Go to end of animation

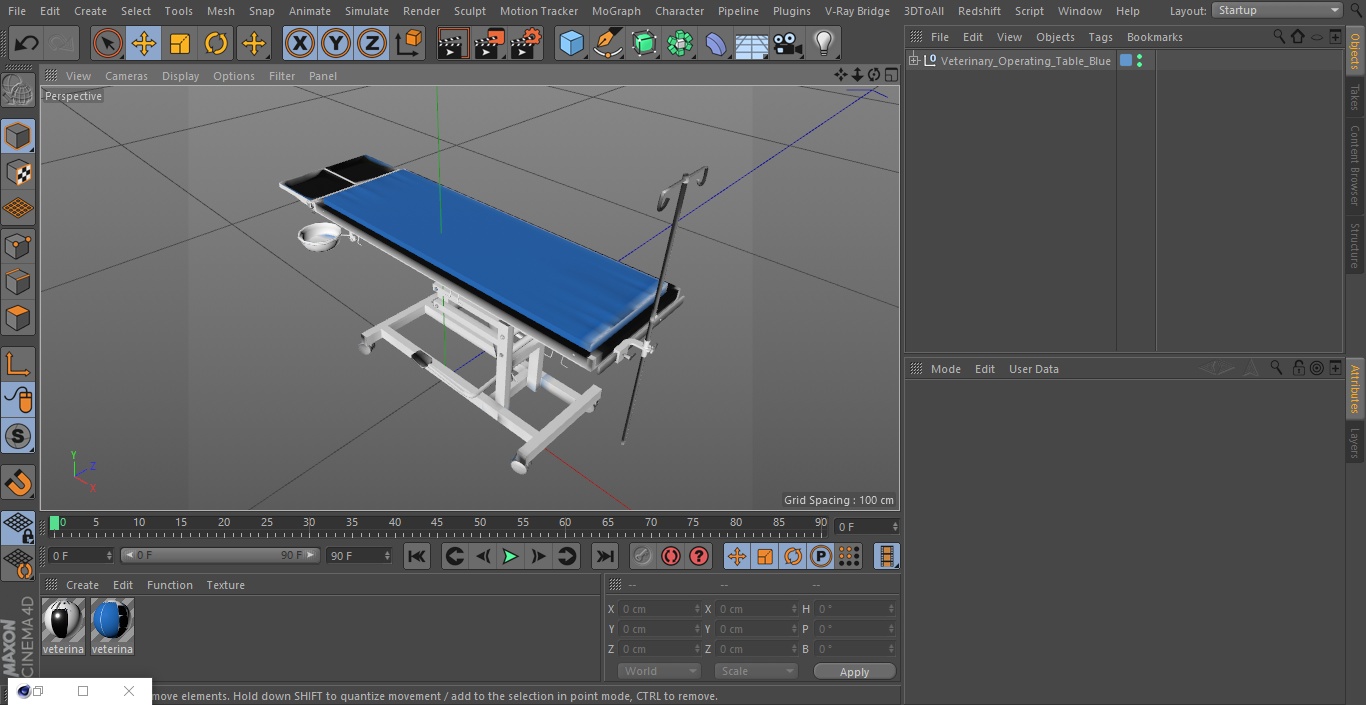tap(605, 556)
